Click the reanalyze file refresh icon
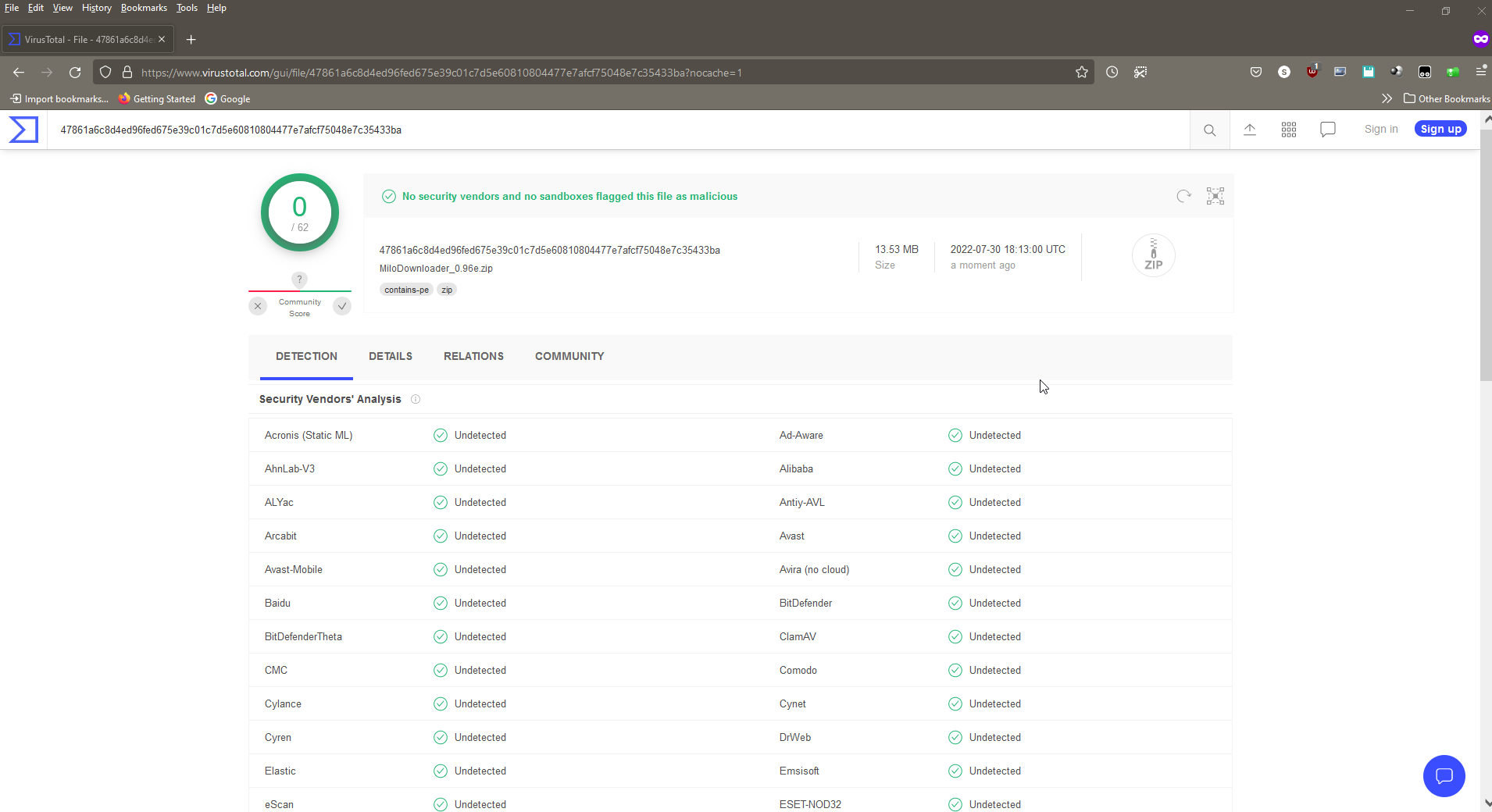This screenshot has height=812, width=1492. click(x=1184, y=196)
